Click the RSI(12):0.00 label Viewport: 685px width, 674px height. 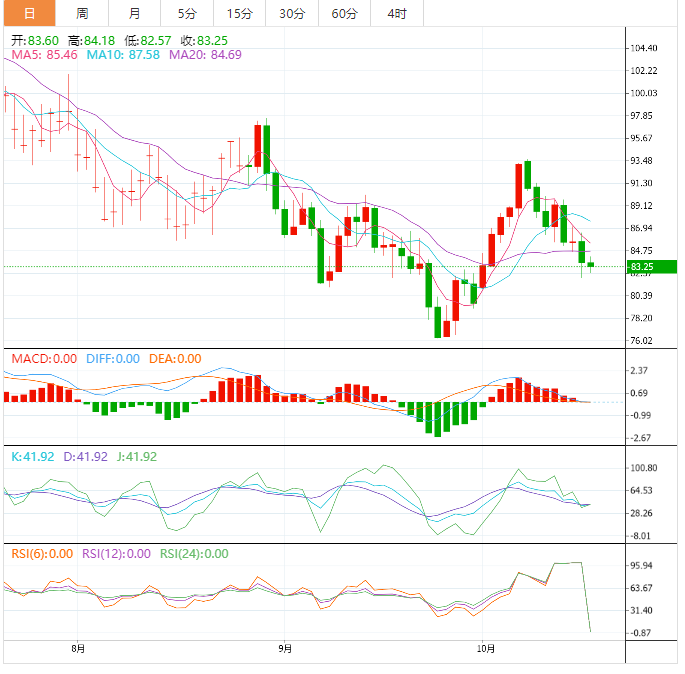point(116,553)
